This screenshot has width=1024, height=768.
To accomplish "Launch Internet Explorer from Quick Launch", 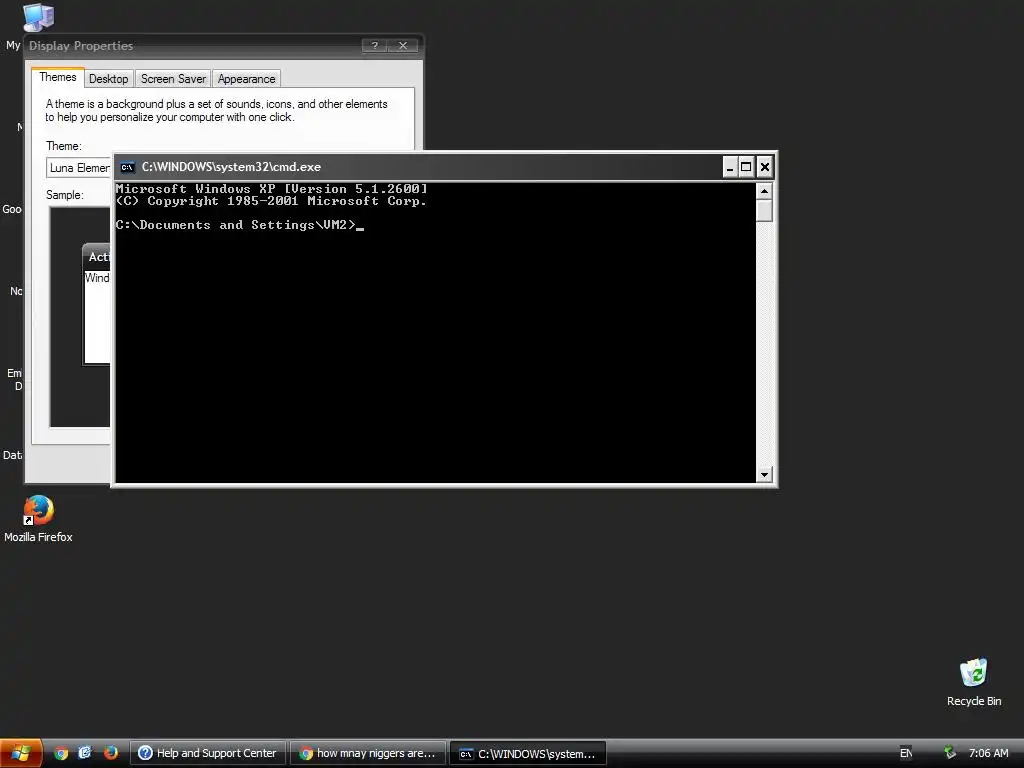I will pos(85,753).
